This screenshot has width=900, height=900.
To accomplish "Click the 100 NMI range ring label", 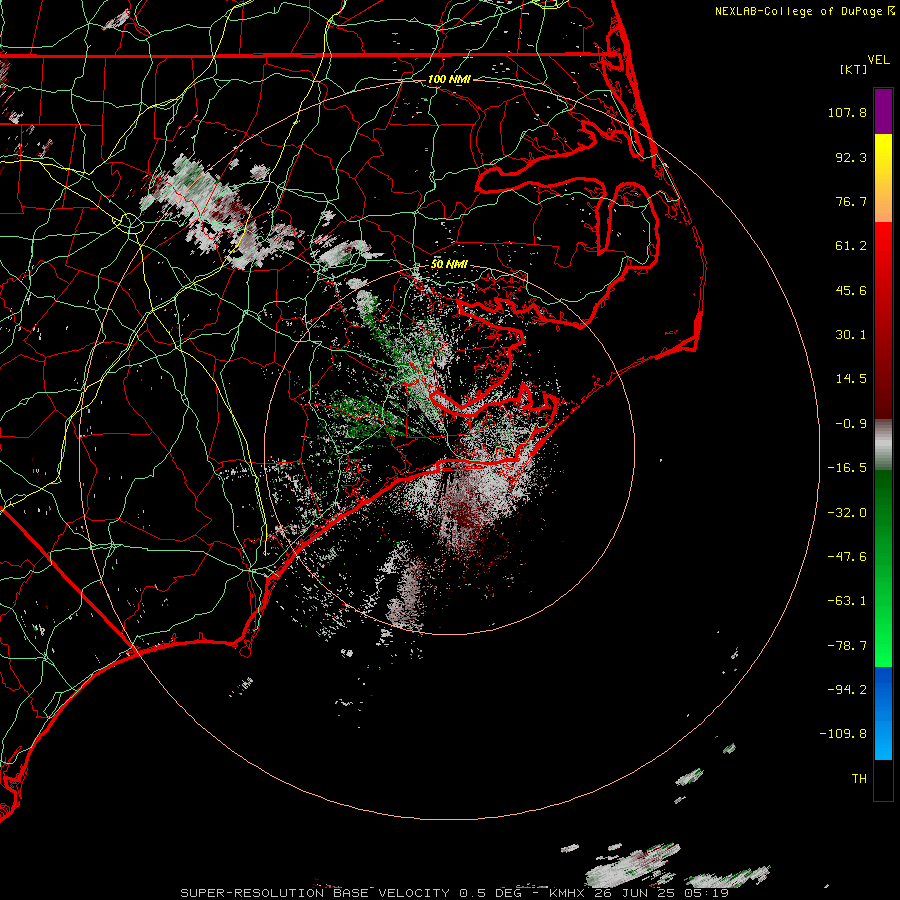I will pos(449,79).
